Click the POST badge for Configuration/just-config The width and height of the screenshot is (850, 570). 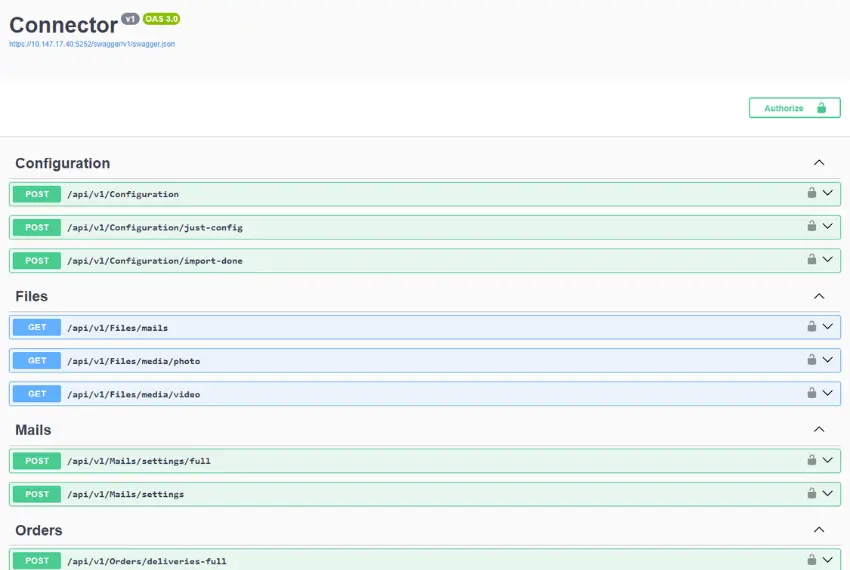click(x=37, y=227)
